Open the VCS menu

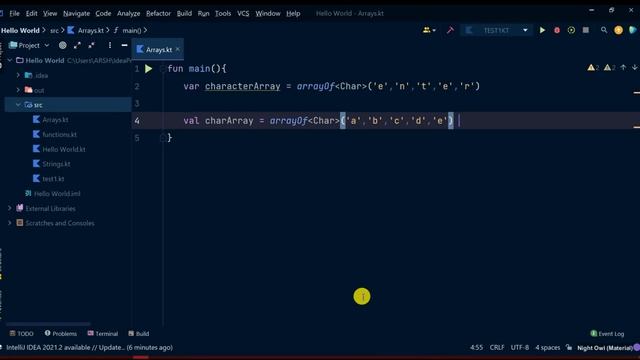[x=243, y=13]
